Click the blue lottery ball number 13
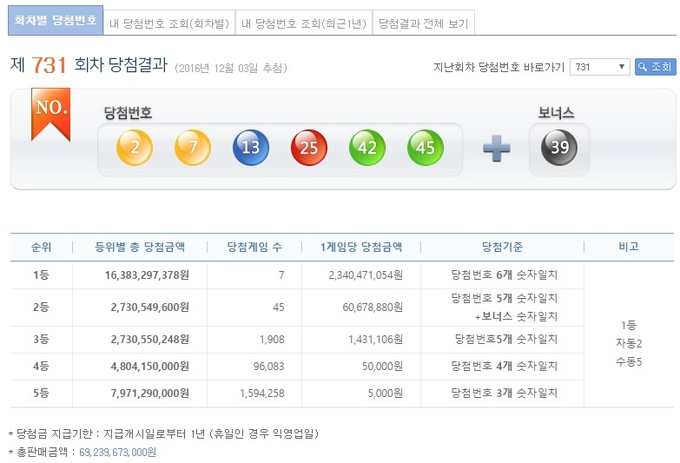680x463 pixels. tap(251, 148)
